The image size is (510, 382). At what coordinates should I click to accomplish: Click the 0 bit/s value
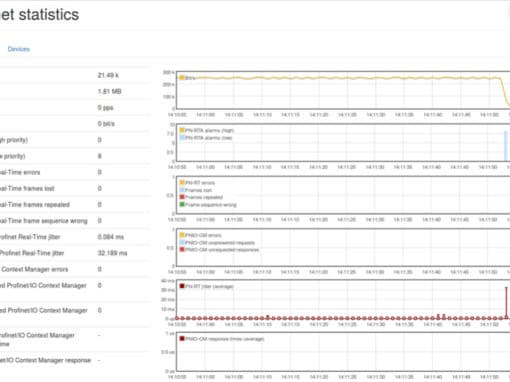pos(106,124)
